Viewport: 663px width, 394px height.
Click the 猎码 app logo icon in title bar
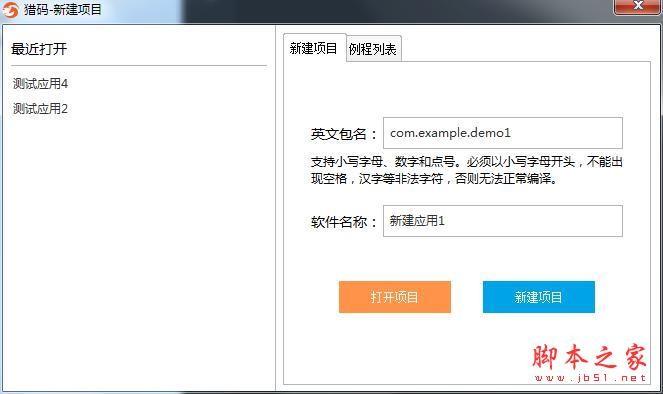(10, 9)
